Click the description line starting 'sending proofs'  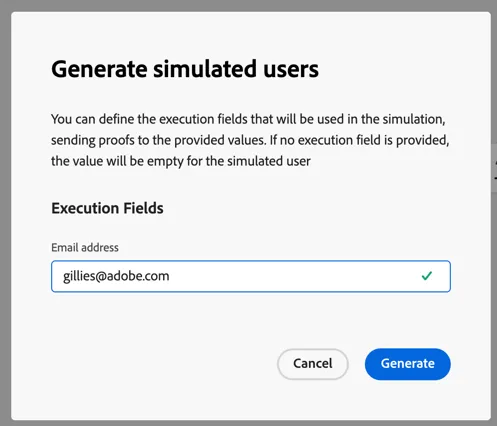click(x=250, y=140)
